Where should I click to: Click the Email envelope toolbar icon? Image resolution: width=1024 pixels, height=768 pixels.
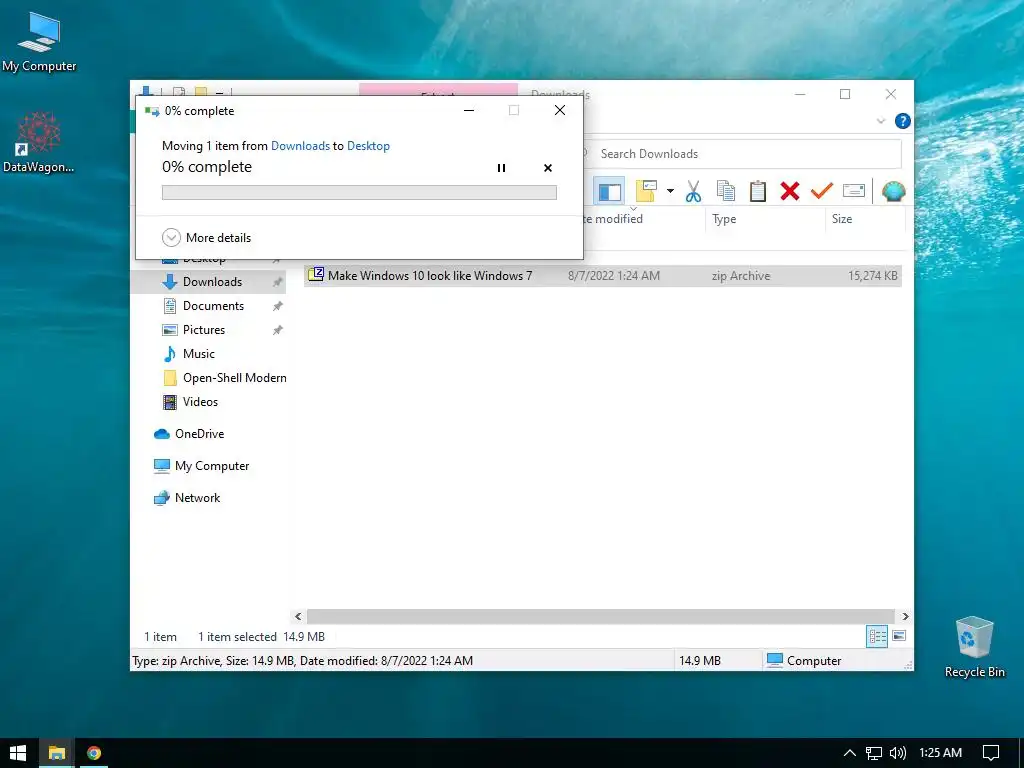pyautogui.click(x=854, y=191)
